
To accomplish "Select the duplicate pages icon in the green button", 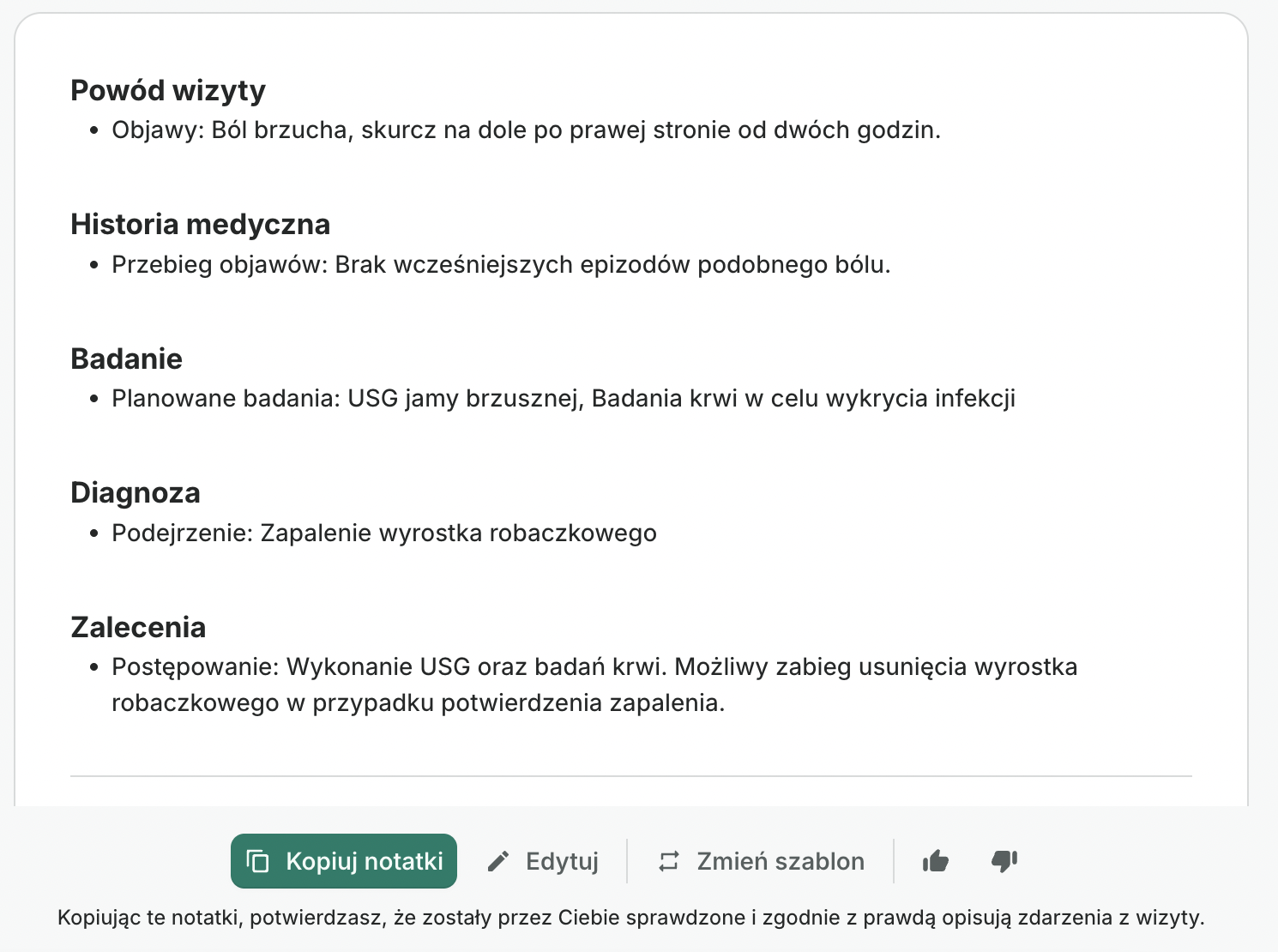I will pos(258,860).
